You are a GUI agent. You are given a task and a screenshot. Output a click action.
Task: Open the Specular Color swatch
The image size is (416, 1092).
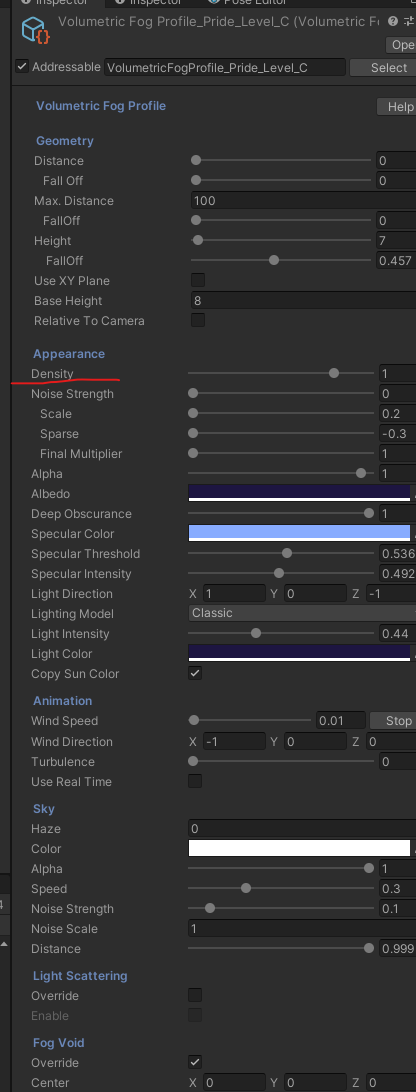[299, 533]
